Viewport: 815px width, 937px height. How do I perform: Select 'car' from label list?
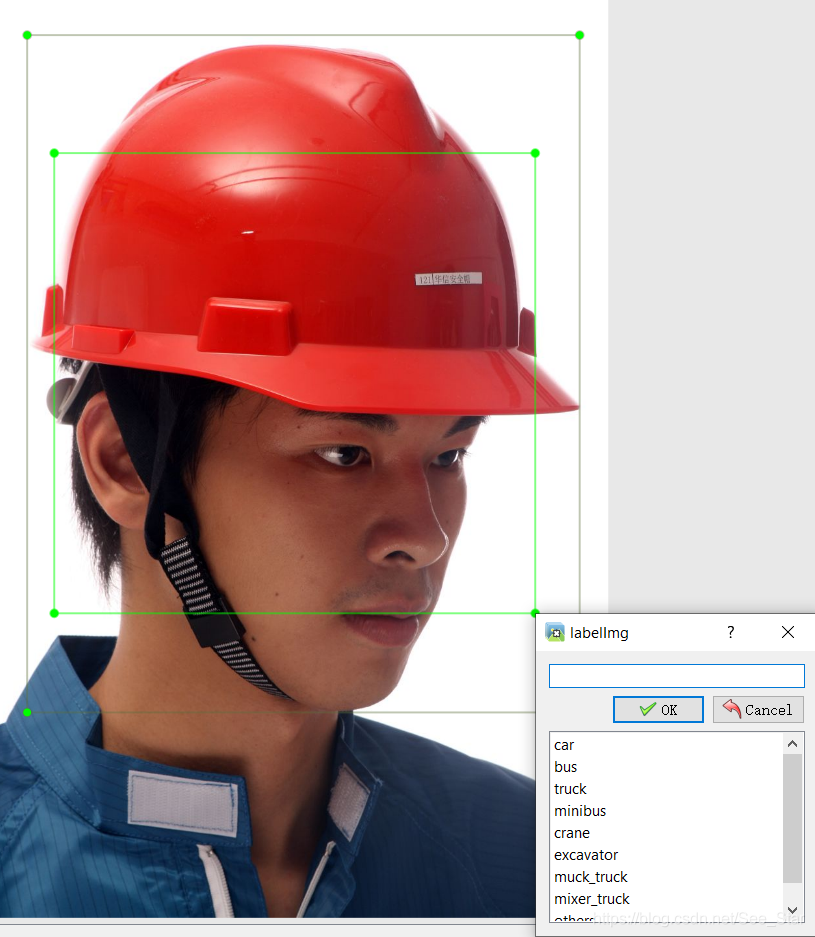[667, 745]
